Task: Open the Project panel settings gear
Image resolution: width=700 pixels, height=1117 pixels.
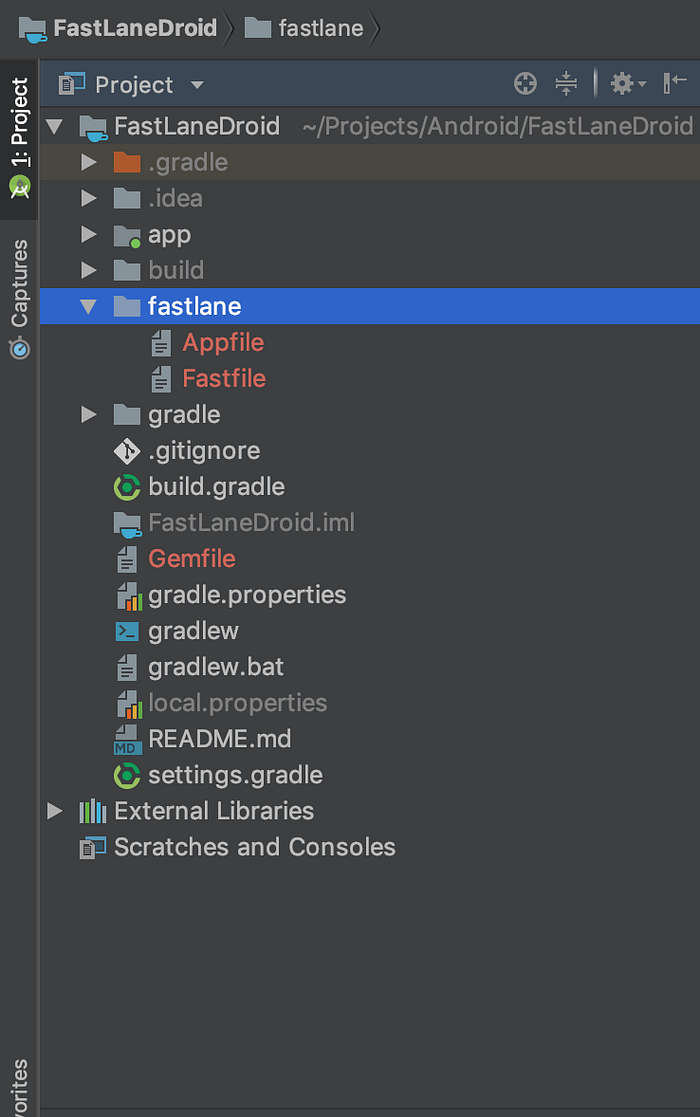Action: point(627,84)
